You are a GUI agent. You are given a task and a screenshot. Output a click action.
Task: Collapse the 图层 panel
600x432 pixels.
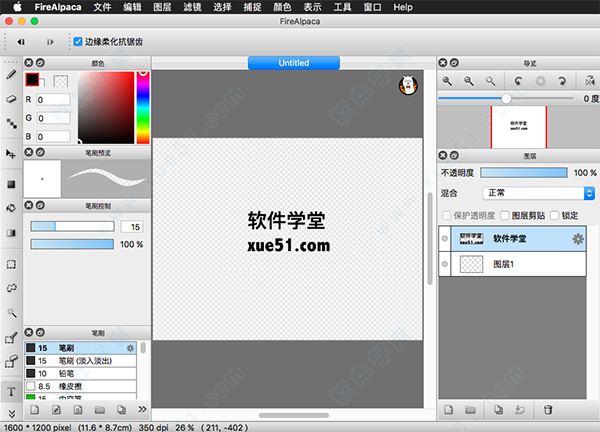(x=454, y=155)
